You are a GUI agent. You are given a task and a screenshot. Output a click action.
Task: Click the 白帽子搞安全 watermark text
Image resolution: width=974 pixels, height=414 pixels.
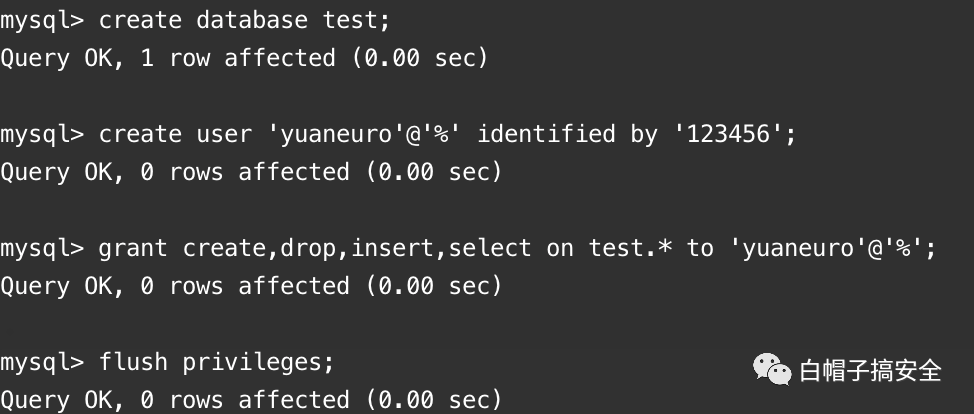pos(871,371)
